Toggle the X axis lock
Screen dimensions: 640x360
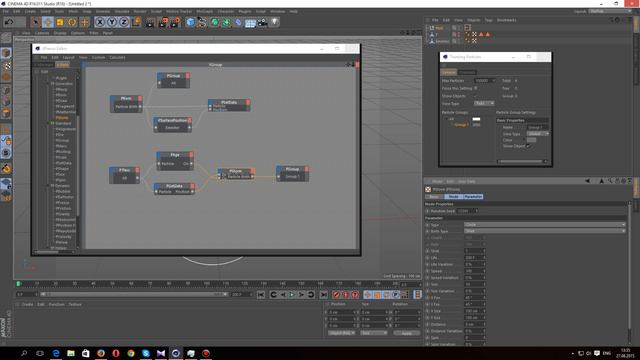[100, 22]
